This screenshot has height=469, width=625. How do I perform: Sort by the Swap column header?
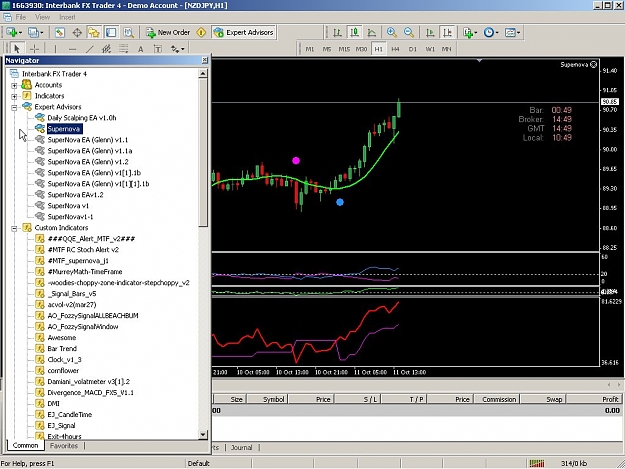point(543,399)
